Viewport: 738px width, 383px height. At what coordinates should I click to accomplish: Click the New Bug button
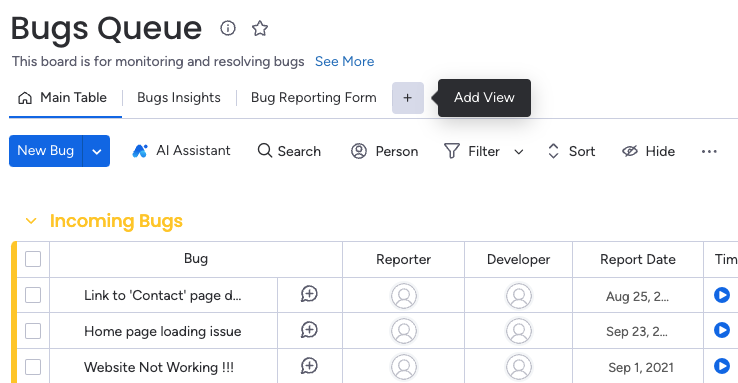pos(46,151)
